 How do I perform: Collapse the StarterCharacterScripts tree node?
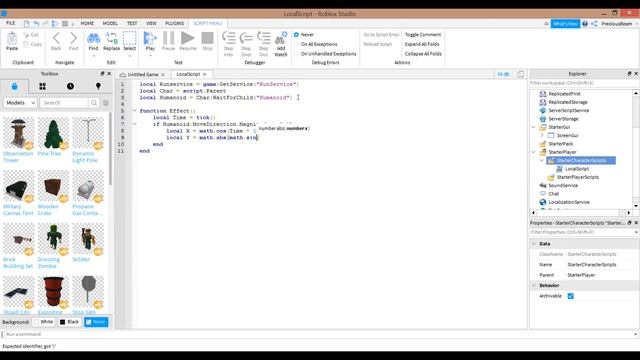pyautogui.click(x=542, y=160)
